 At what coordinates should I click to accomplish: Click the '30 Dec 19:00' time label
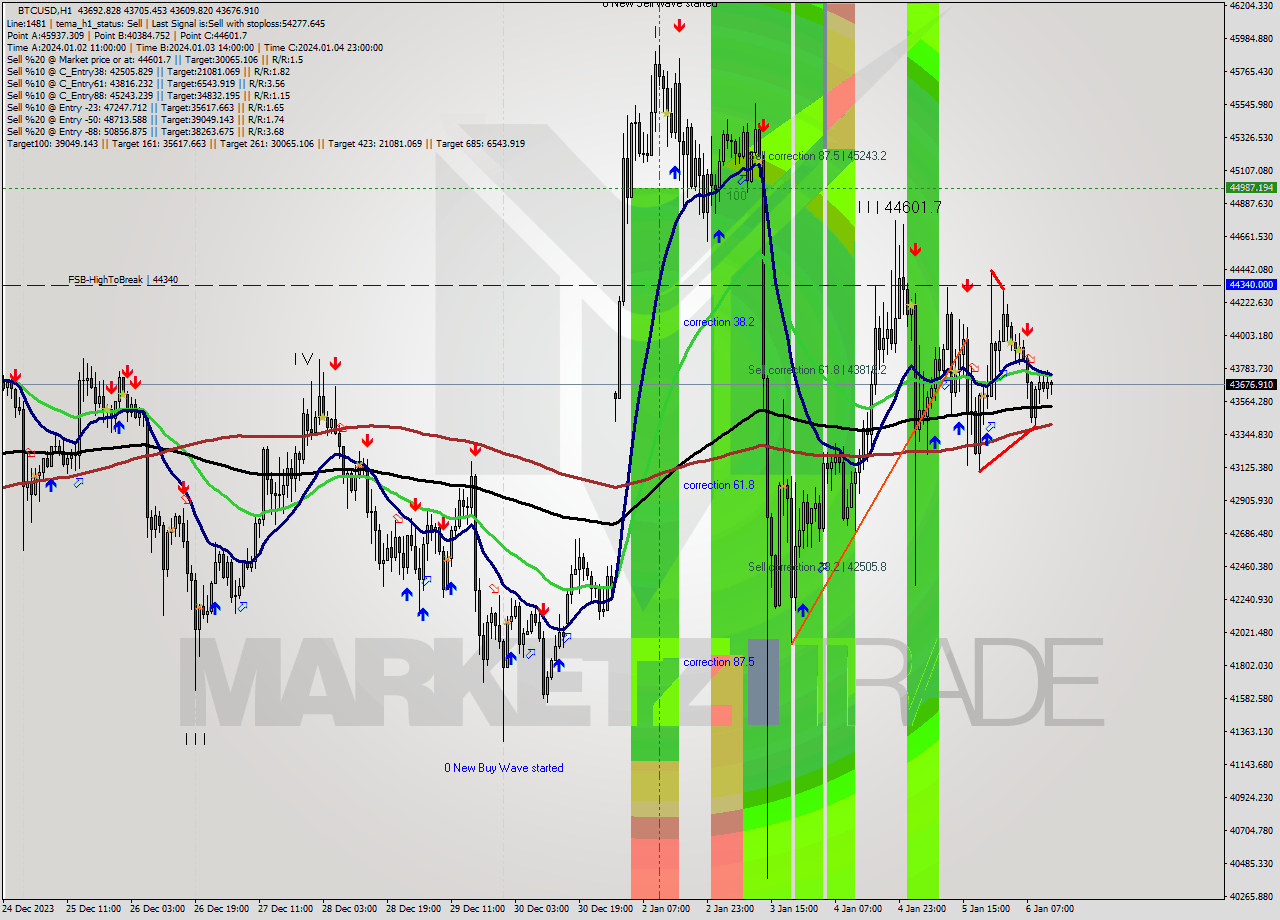(605, 909)
